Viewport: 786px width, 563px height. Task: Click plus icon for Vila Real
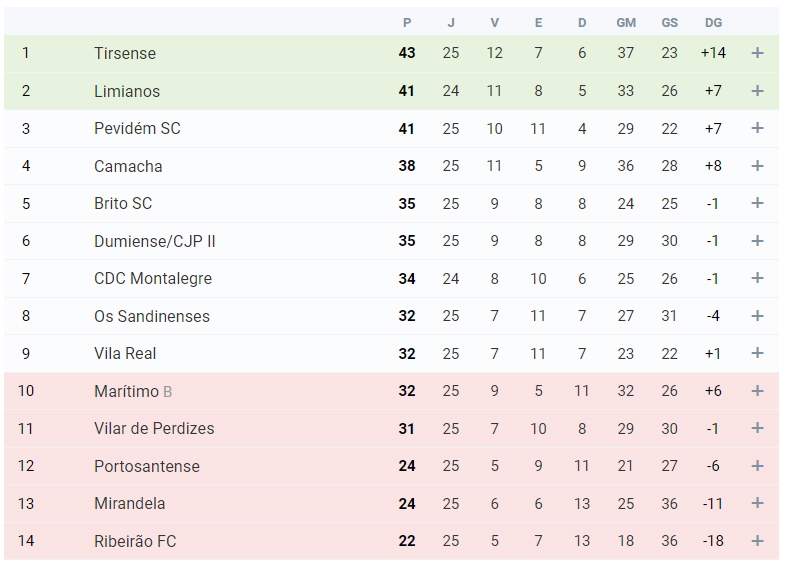(757, 353)
